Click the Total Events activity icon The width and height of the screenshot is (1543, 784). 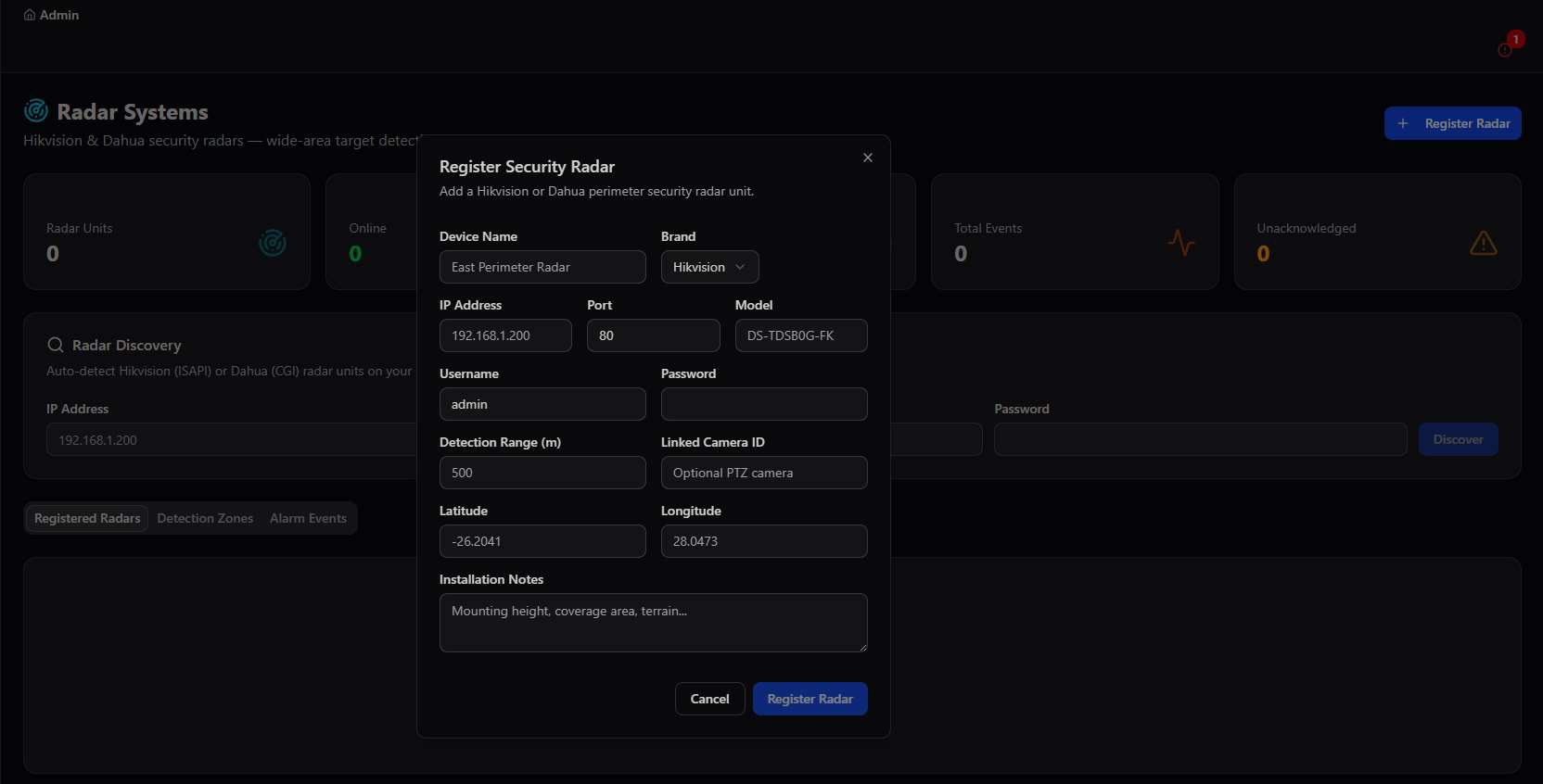click(x=1181, y=243)
